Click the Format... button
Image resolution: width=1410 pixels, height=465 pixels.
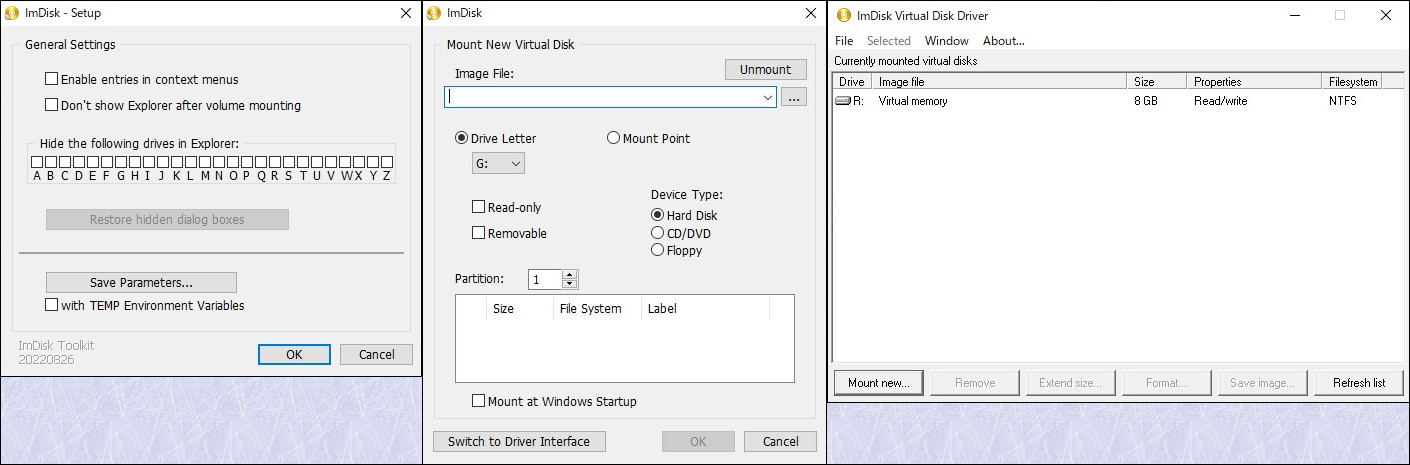[1166, 383]
